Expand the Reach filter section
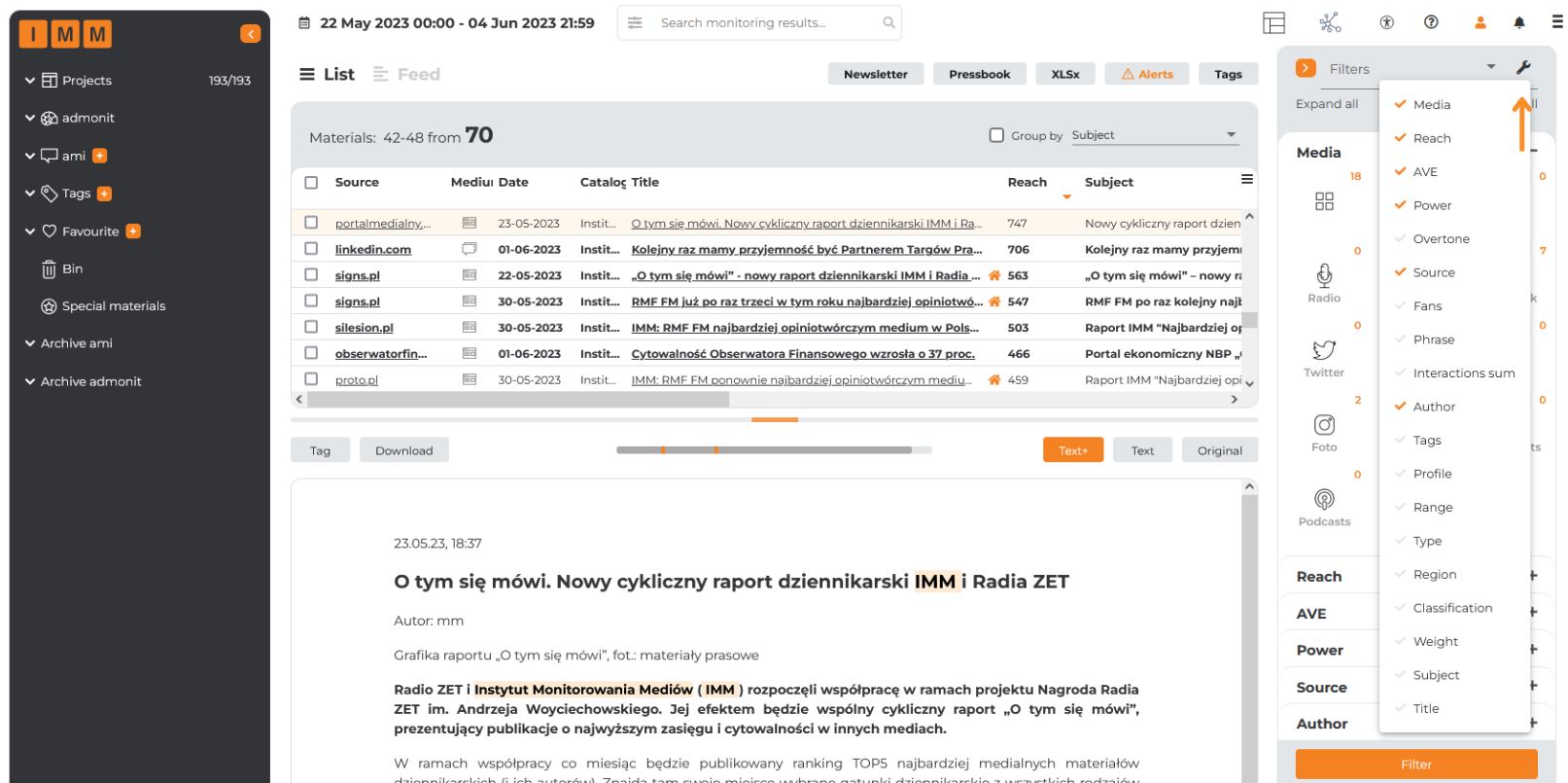 pos(1533,576)
